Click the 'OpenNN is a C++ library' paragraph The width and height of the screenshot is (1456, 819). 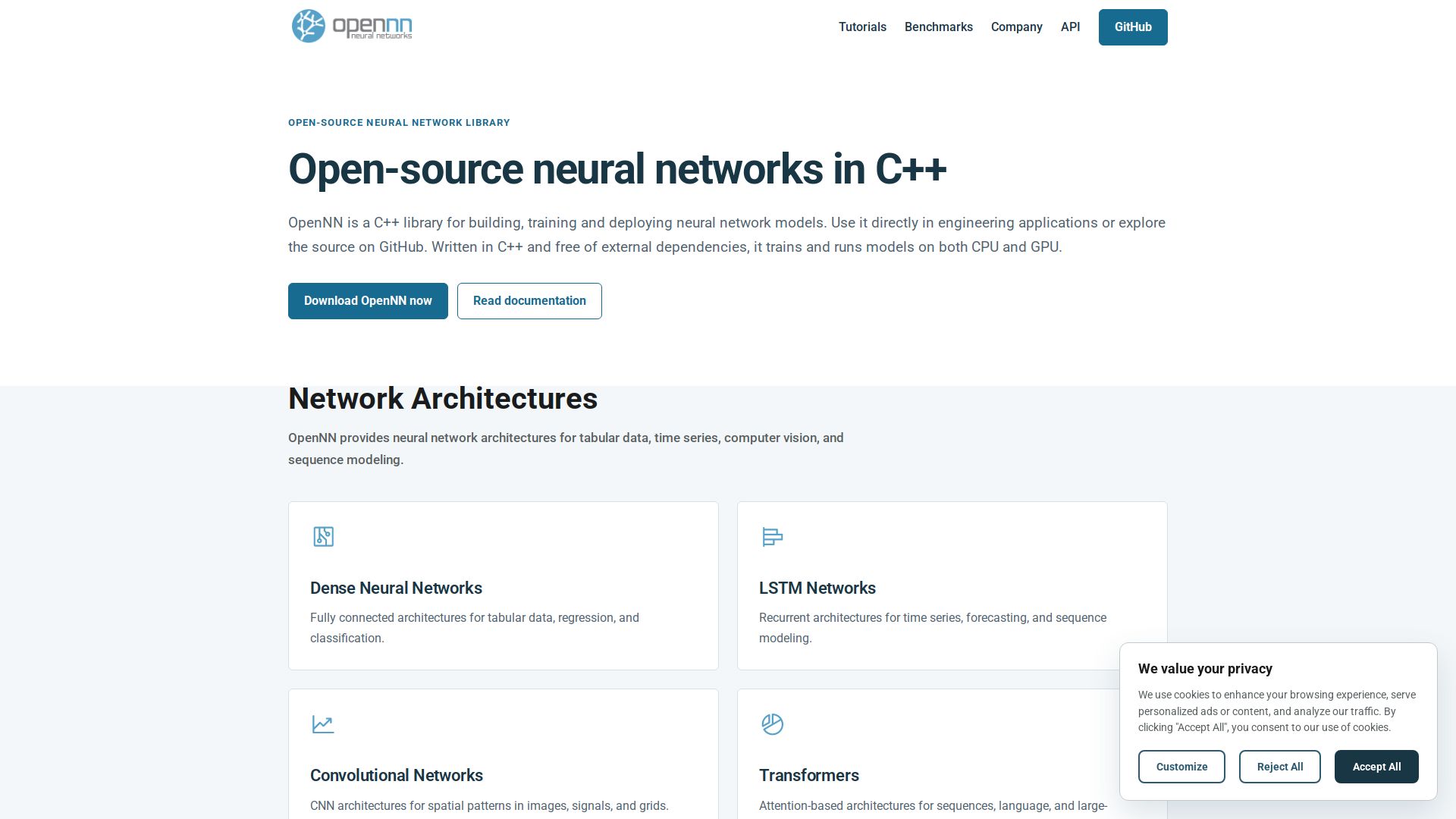coord(726,235)
